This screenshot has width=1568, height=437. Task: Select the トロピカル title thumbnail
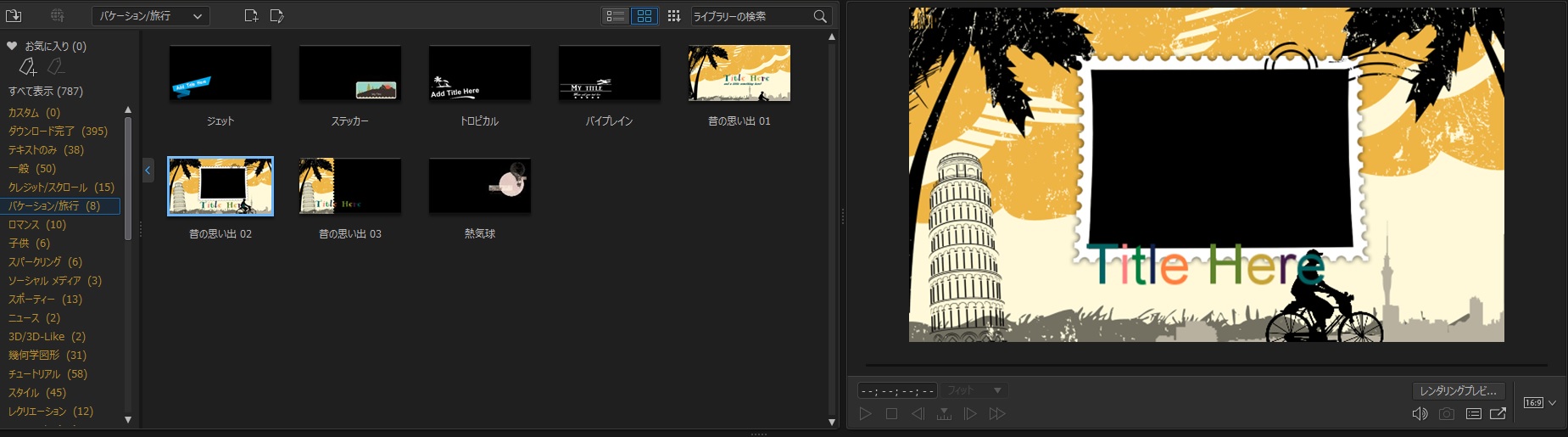point(480,73)
